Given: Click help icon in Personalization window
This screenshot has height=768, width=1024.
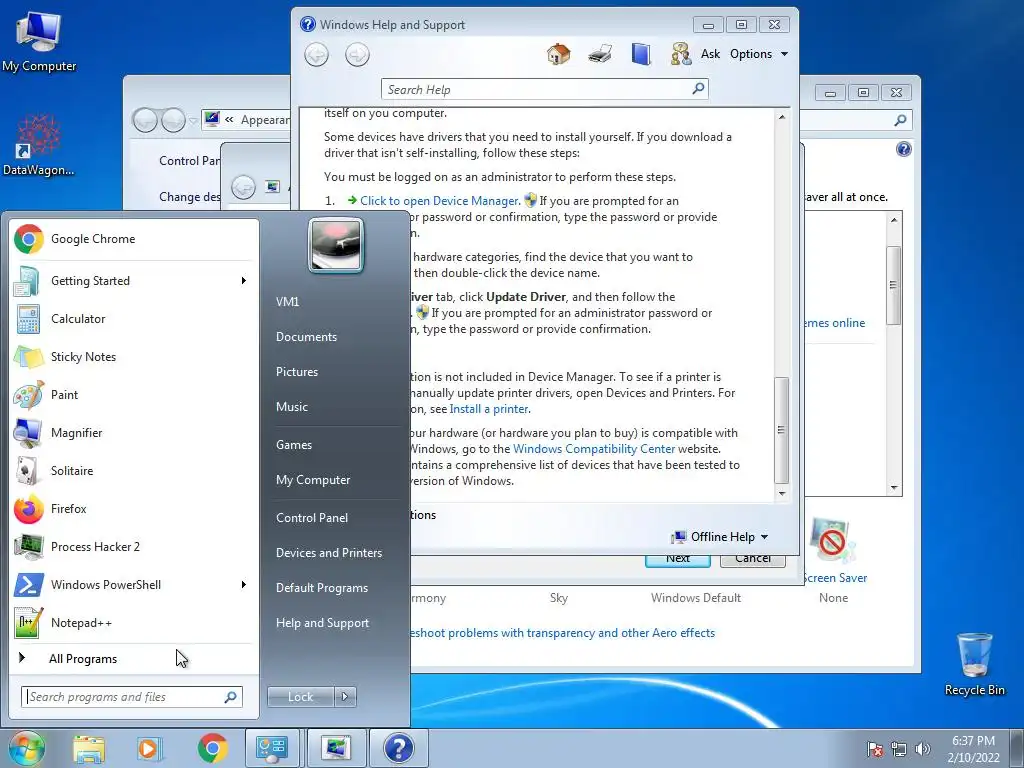Looking at the screenshot, I should click(x=903, y=149).
